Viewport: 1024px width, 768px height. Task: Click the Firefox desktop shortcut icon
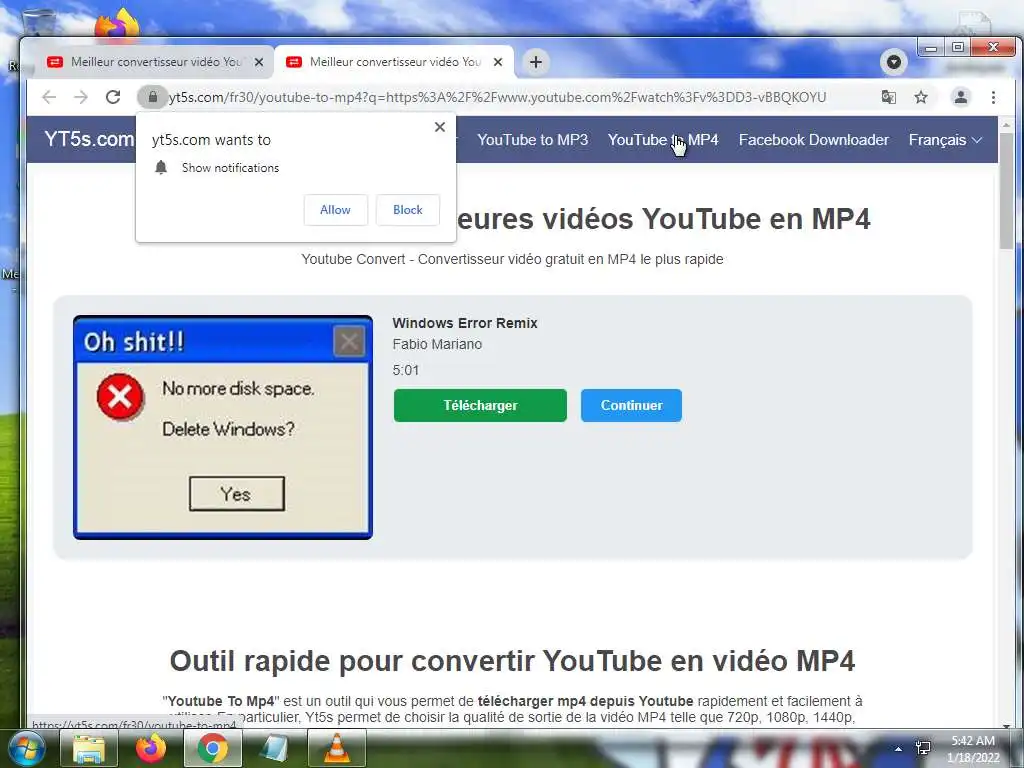(x=117, y=26)
